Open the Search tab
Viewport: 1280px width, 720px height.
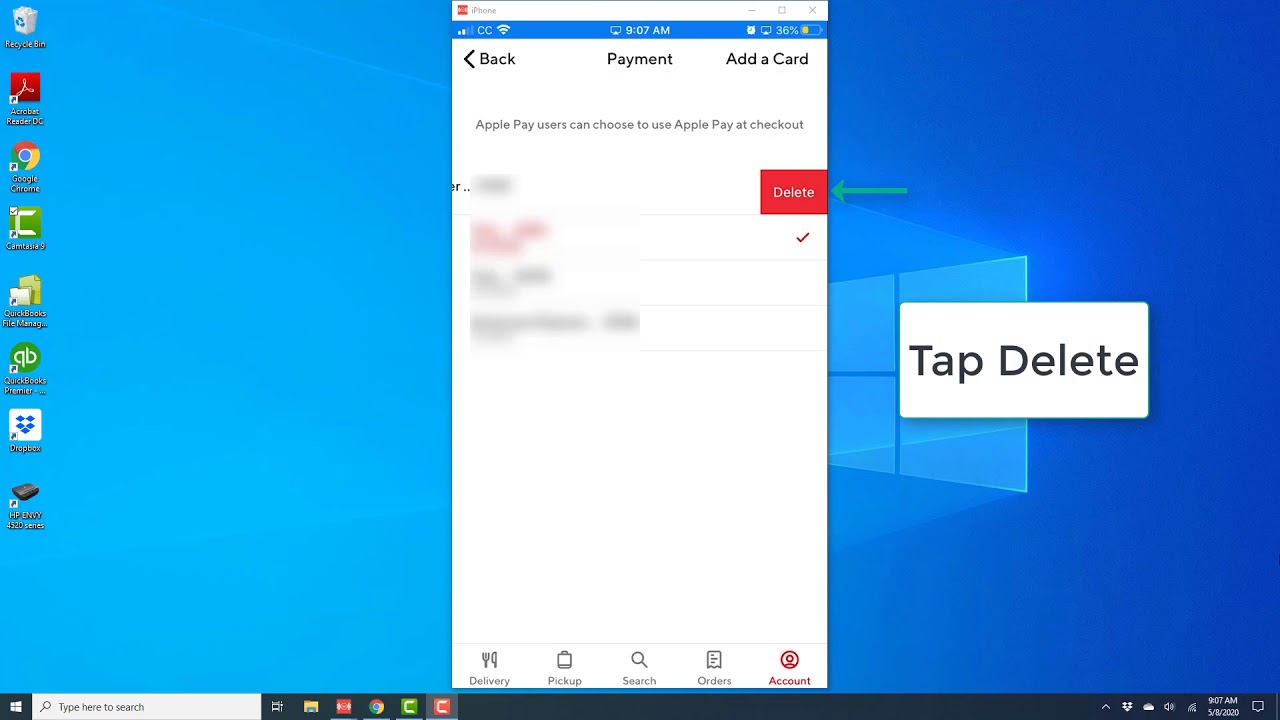[639, 668]
